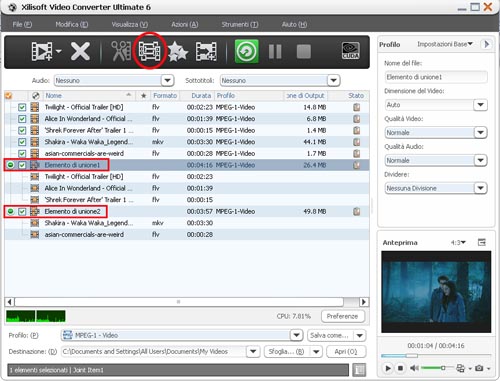Toggle checkbox for Elemento di unione1
Screen dimensions: 500x381
click(x=22, y=165)
